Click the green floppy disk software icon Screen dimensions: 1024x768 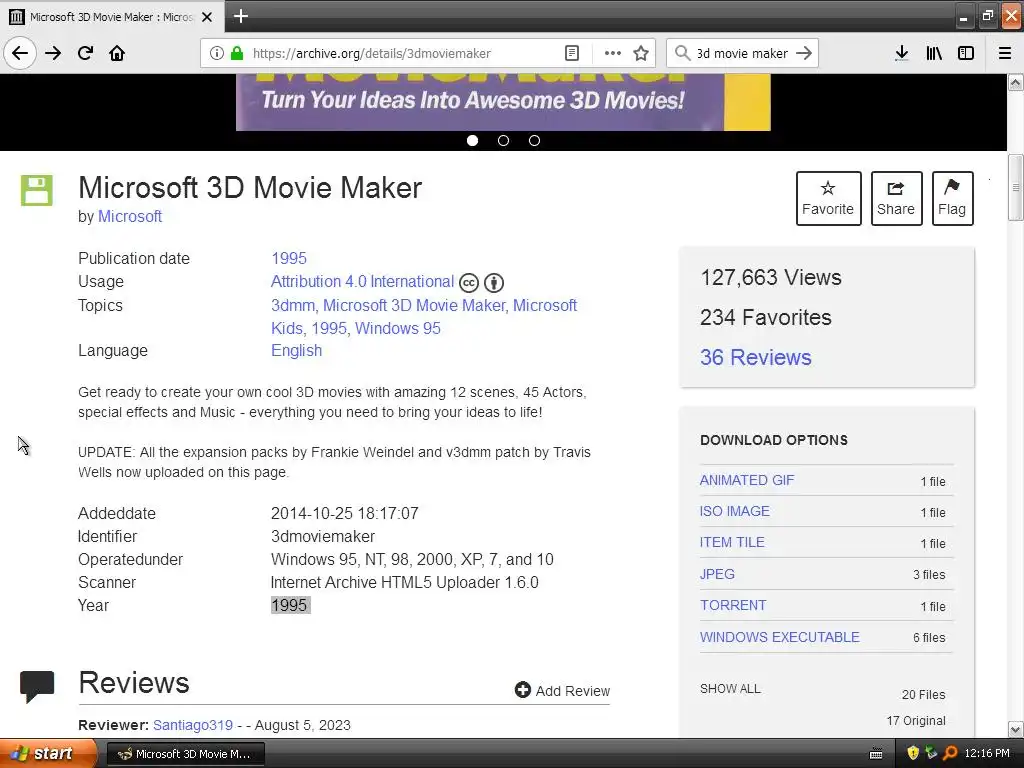pyautogui.click(x=37, y=190)
